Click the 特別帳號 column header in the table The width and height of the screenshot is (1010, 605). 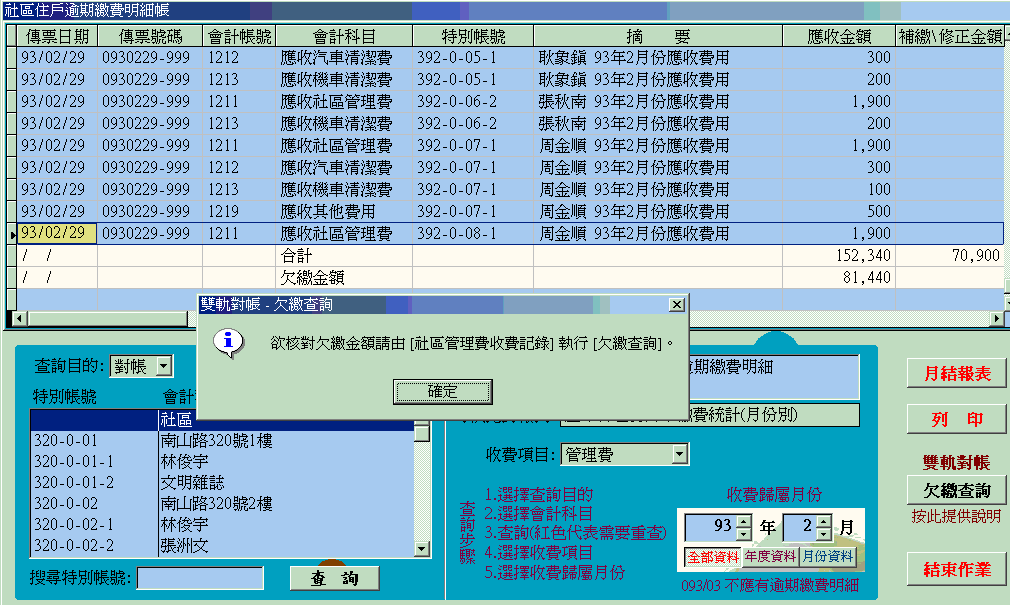coord(473,36)
